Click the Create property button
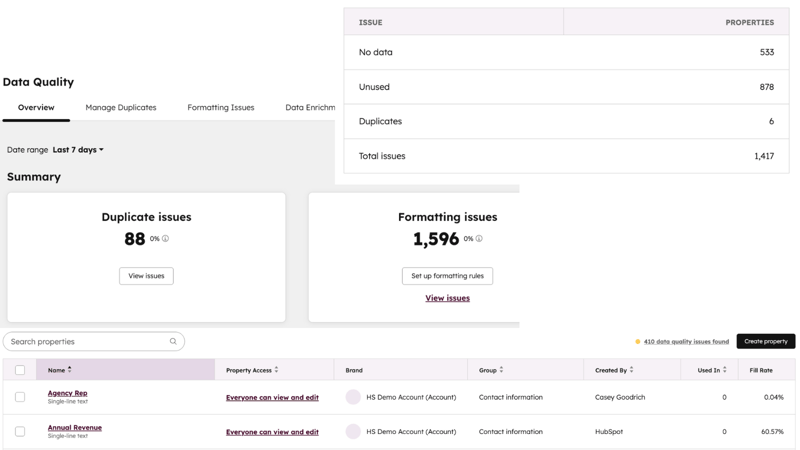This screenshot has width=800, height=450. [x=765, y=341]
